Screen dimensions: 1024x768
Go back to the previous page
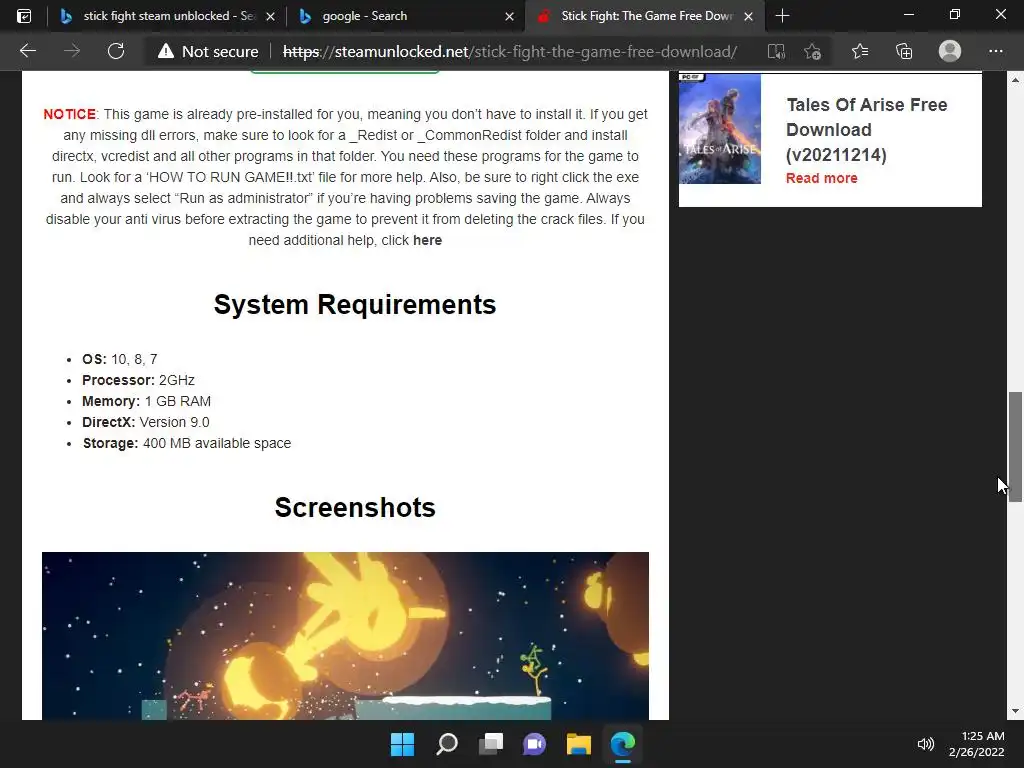(27, 51)
